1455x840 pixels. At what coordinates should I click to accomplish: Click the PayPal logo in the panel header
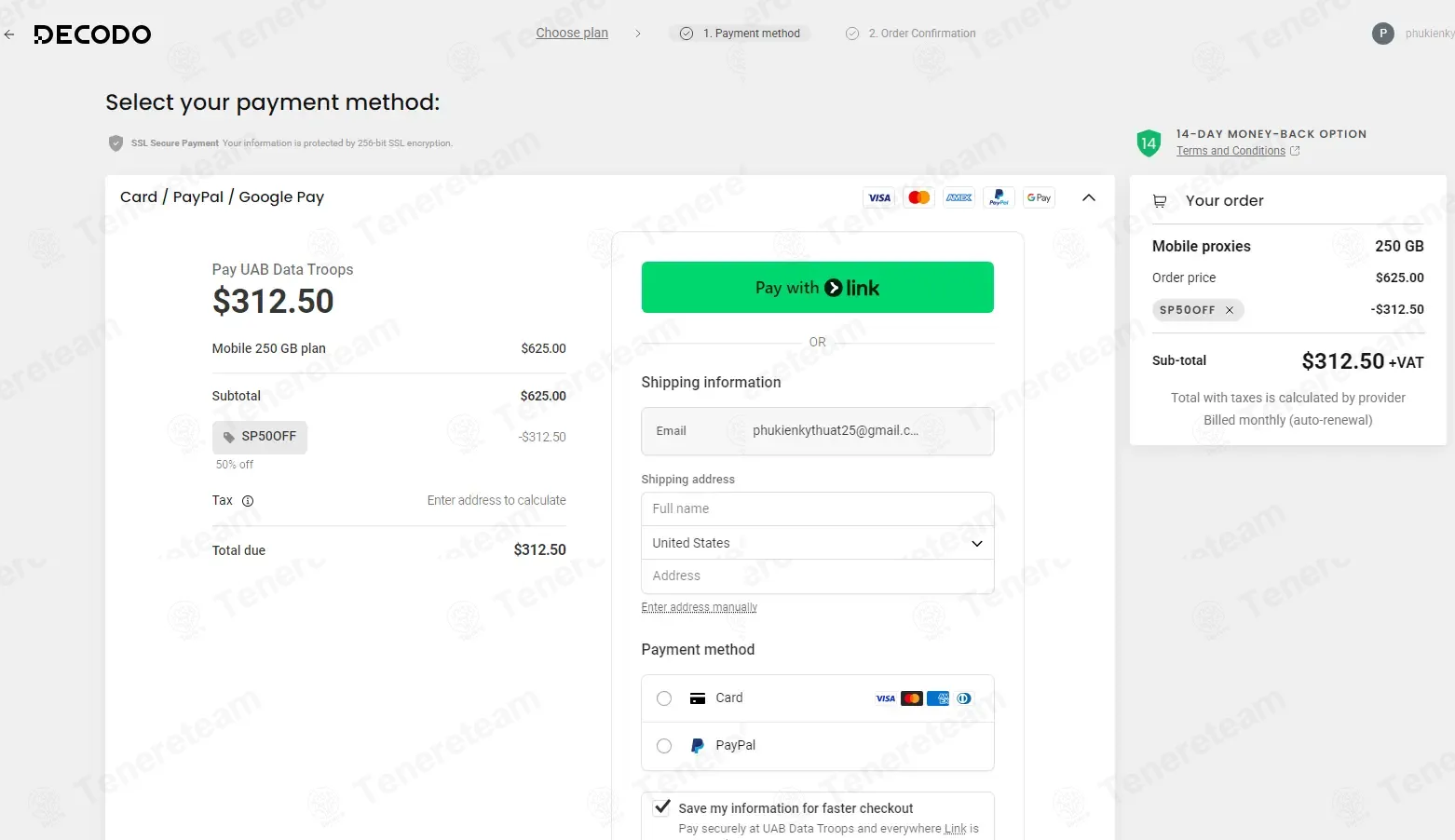[x=999, y=197]
